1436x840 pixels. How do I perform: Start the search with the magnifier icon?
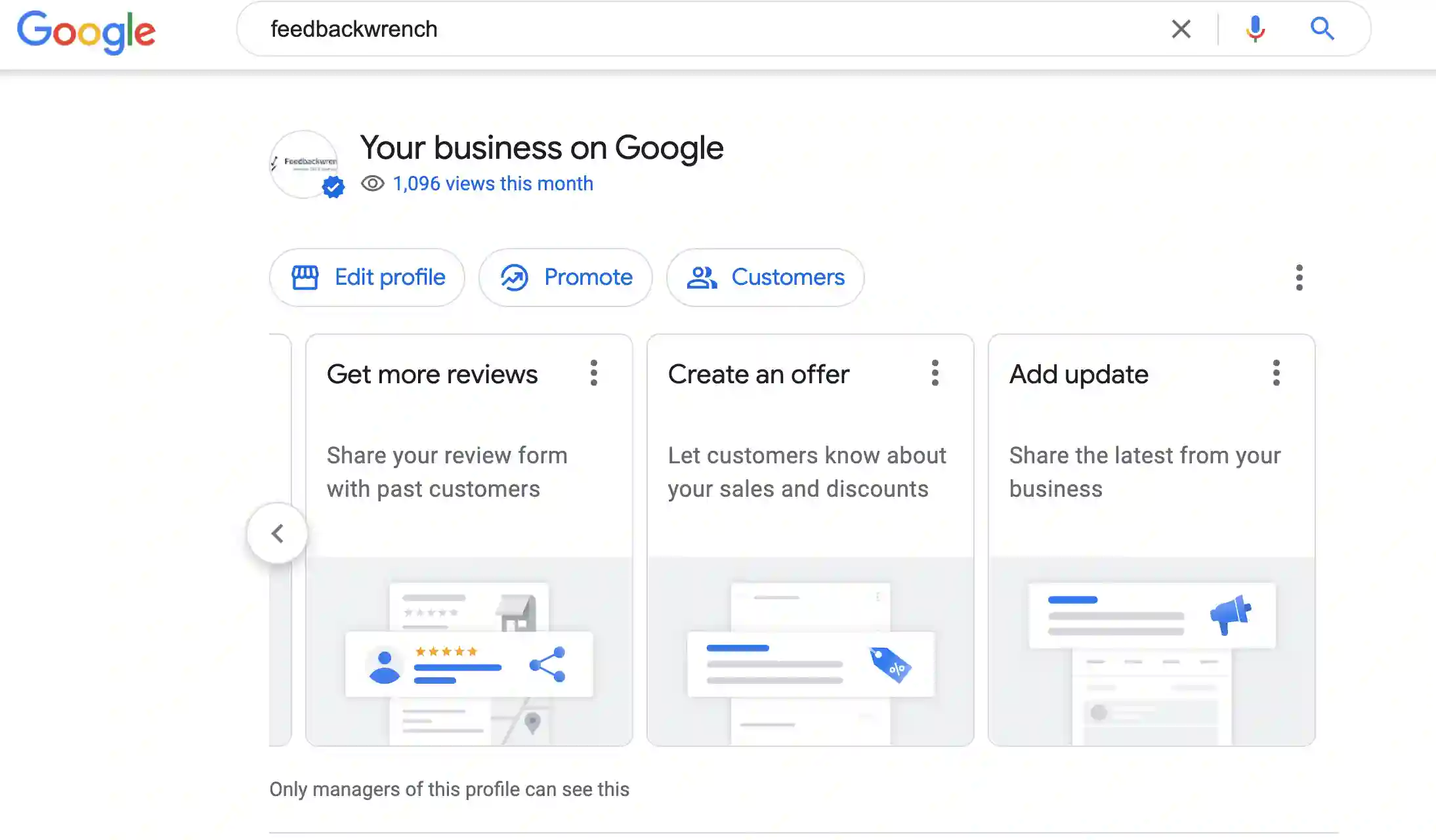pos(1322,29)
